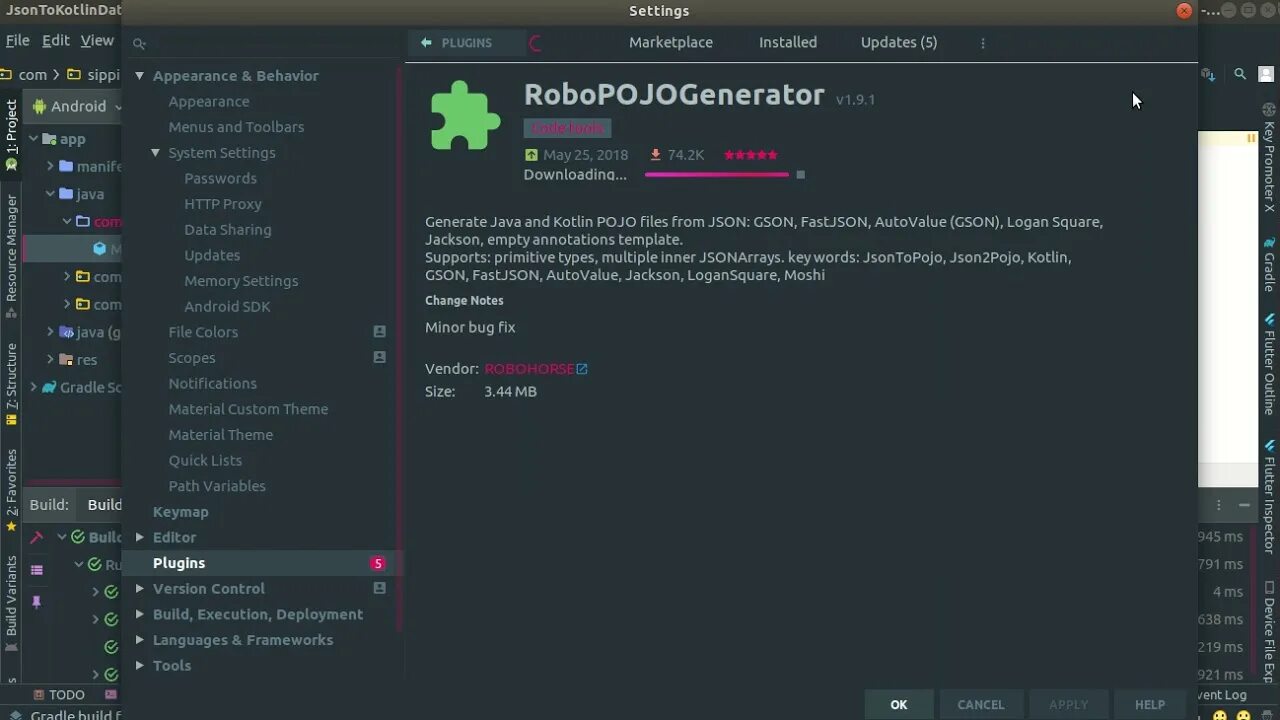This screenshot has height=720, width=1280.
Task: Expand the res folder in project tree
Action: coord(50,360)
